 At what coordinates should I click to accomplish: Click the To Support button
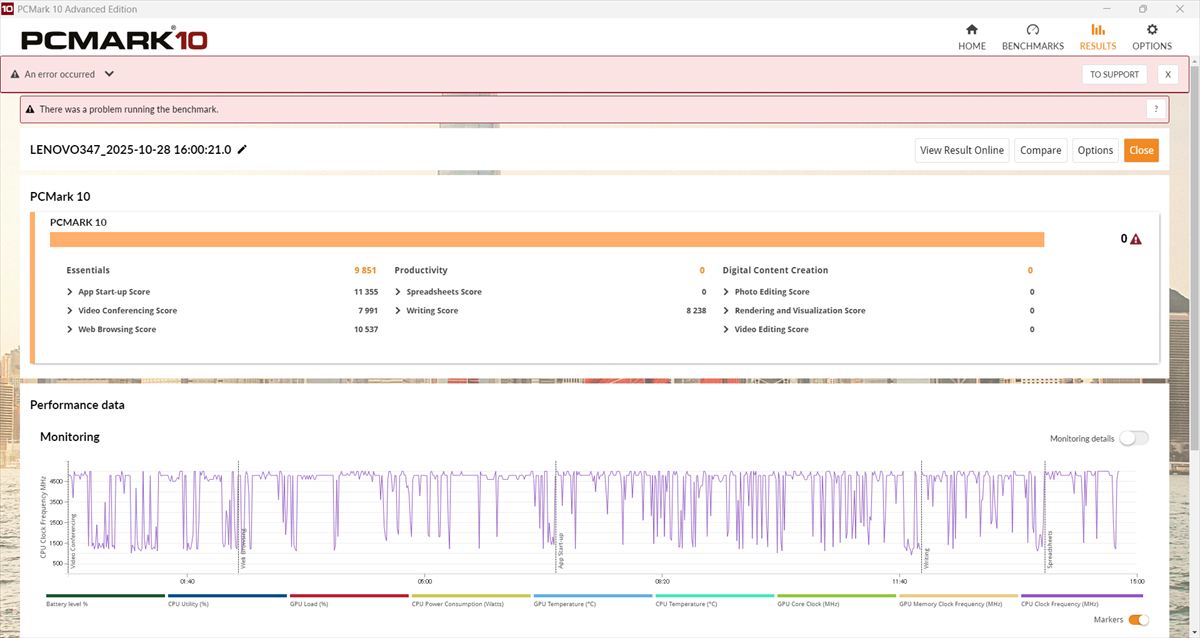(x=1114, y=74)
